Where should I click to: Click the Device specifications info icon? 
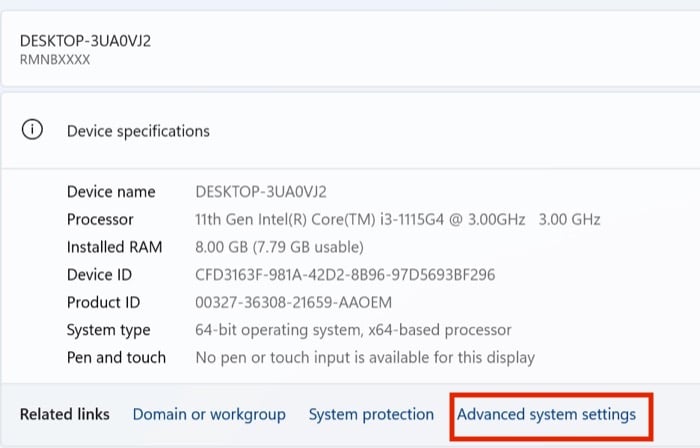pyautogui.click(x=32, y=130)
